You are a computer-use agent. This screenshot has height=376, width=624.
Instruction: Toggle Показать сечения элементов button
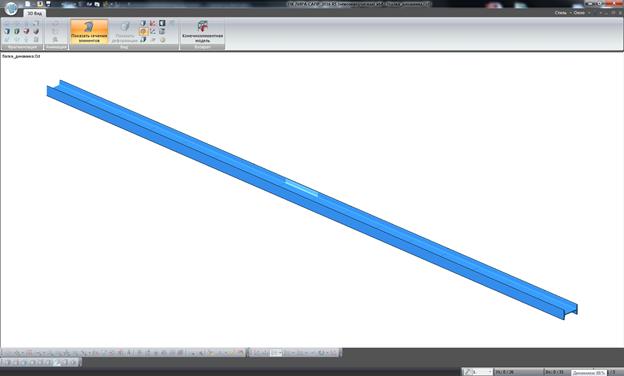pyautogui.click(x=89, y=31)
